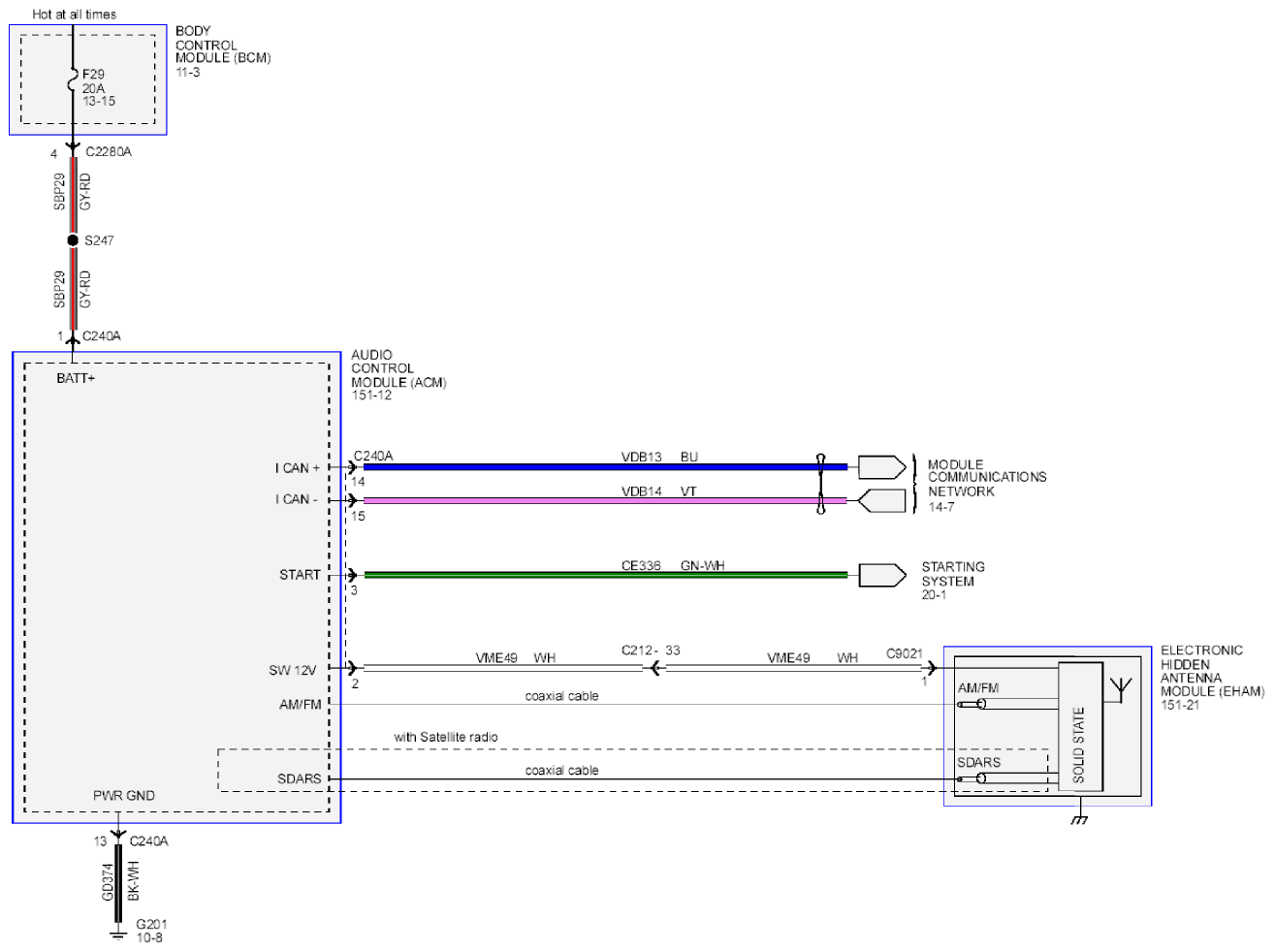Click the 'Hot at all times' text
The image size is (1274, 952).
(74, 15)
